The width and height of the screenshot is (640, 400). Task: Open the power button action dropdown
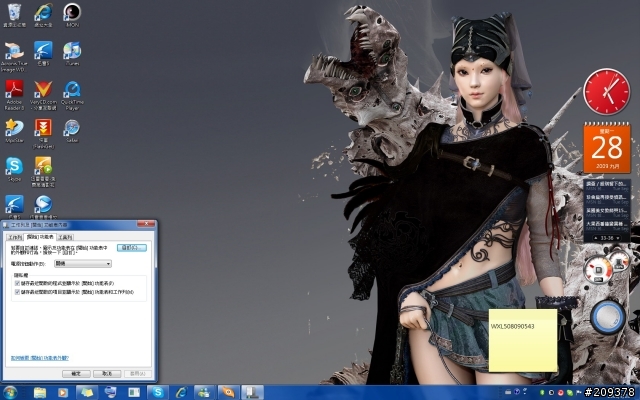tap(83, 264)
